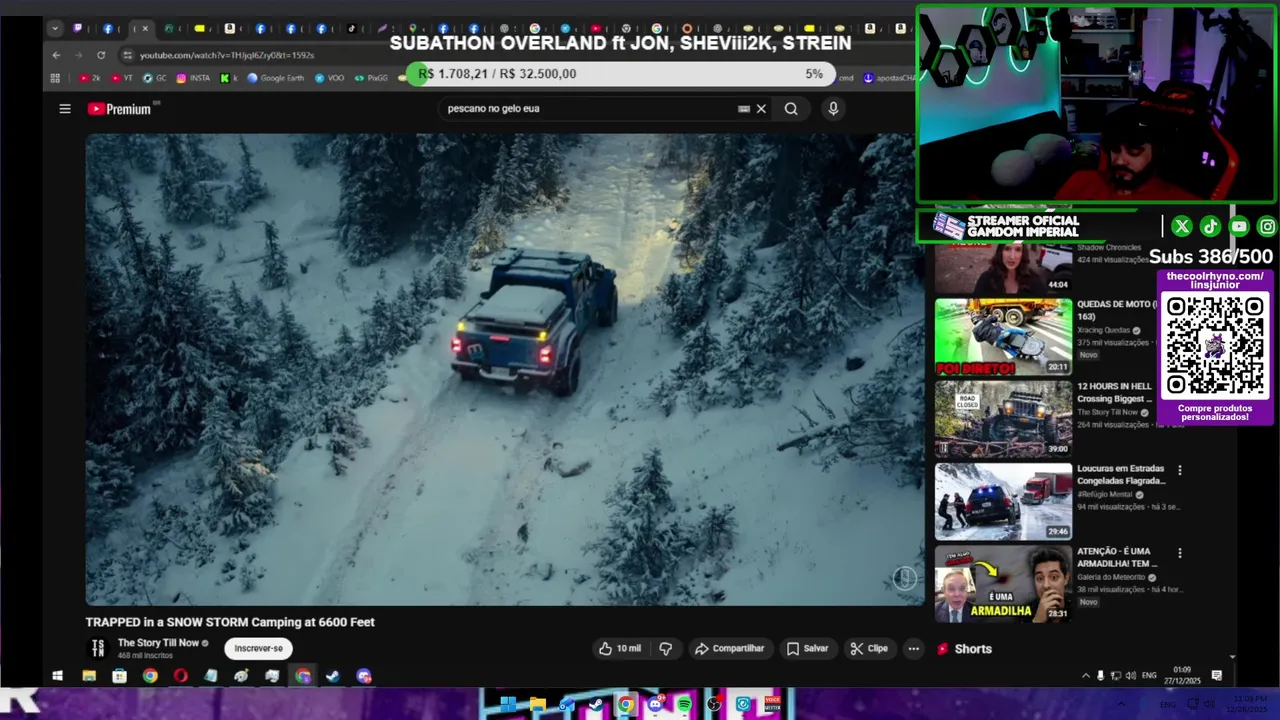Click the main video player
Screen dimensions: 1280x720
coord(505,369)
